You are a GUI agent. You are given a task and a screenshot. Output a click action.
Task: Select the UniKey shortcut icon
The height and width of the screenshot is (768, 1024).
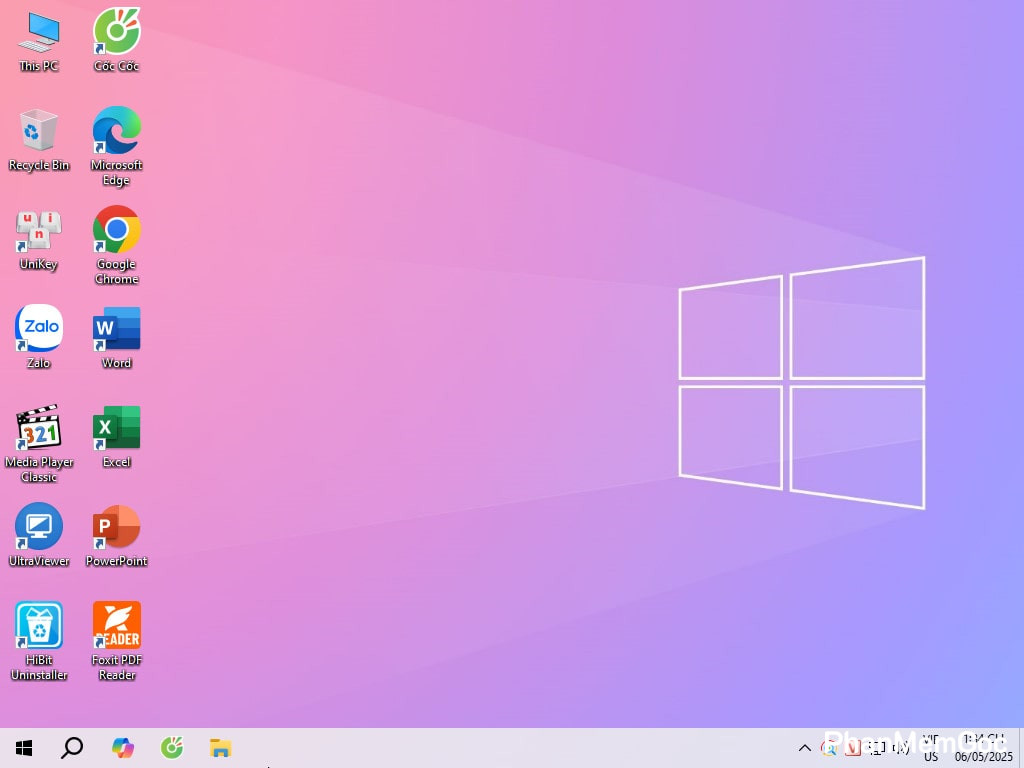coord(39,230)
